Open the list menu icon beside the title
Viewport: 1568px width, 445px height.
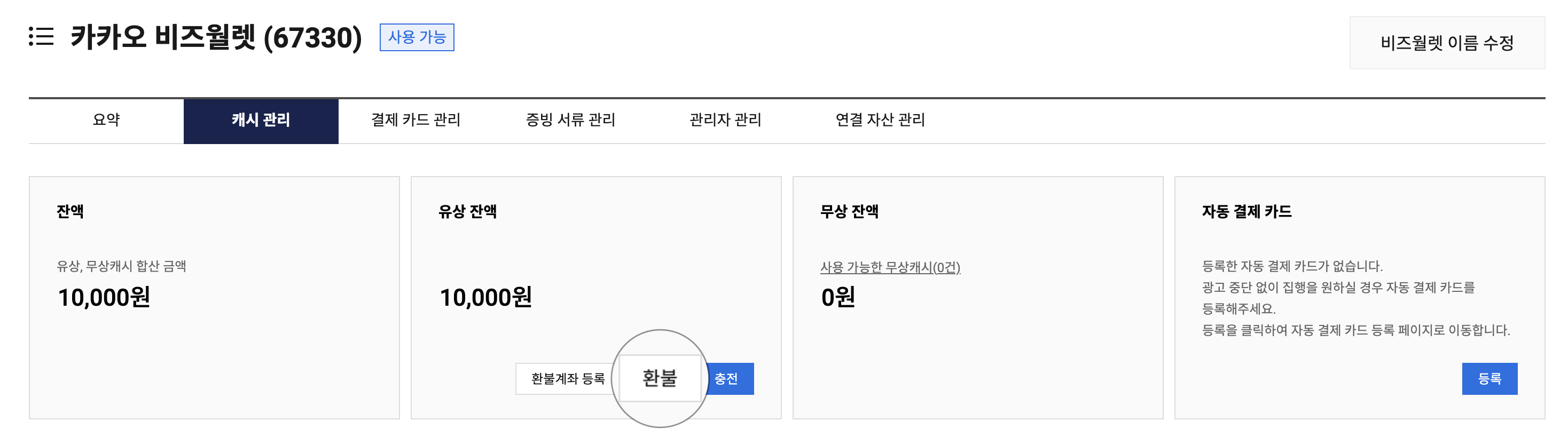42,36
